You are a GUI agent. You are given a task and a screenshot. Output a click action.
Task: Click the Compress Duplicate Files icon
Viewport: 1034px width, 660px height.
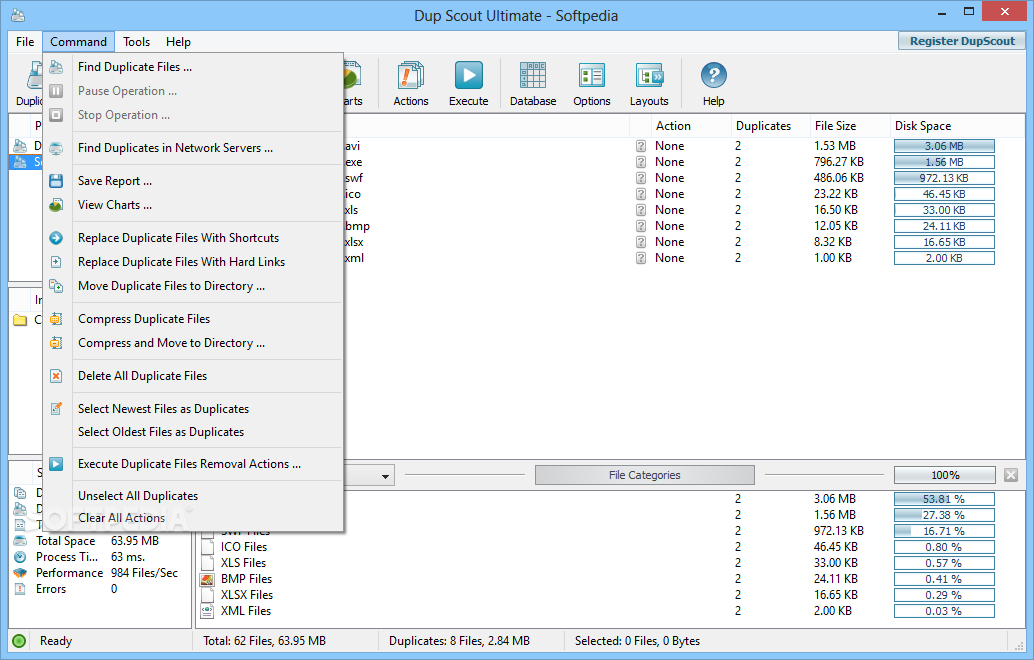point(56,319)
